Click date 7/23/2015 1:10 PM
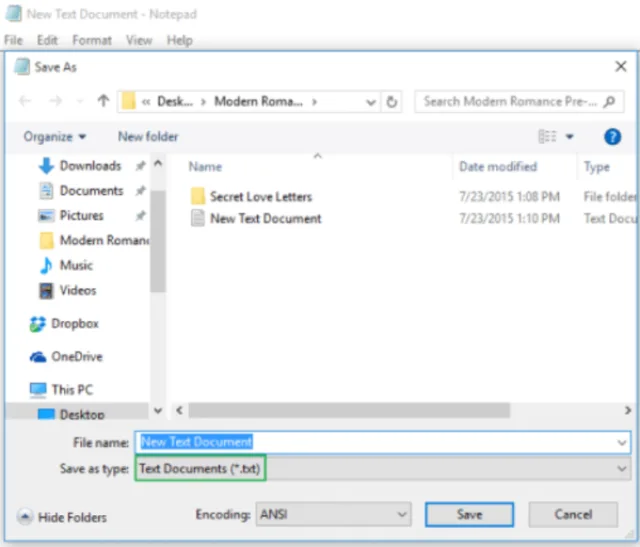This screenshot has height=547, width=640. 509,219
